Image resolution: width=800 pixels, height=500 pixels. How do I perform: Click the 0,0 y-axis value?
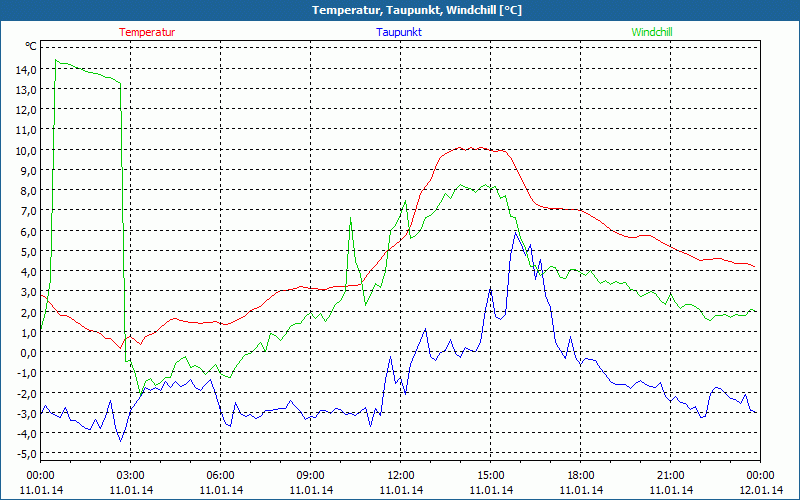click(29, 353)
